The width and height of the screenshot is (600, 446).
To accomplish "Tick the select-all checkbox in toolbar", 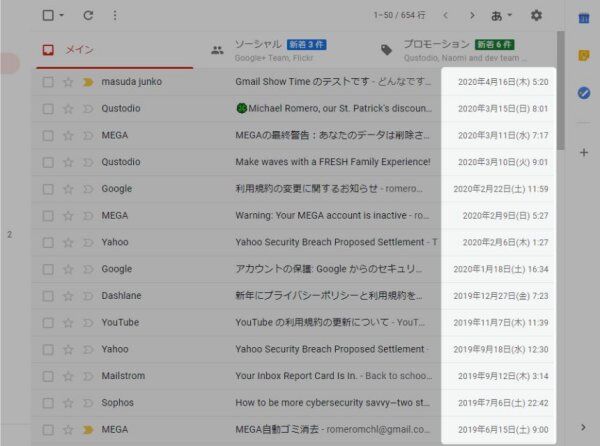I will pyautogui.click(x=48, y=15).
